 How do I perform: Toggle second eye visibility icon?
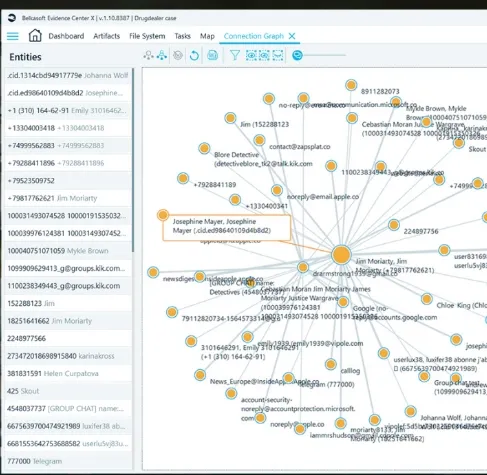pyautogui.click(x=264, y=55)
